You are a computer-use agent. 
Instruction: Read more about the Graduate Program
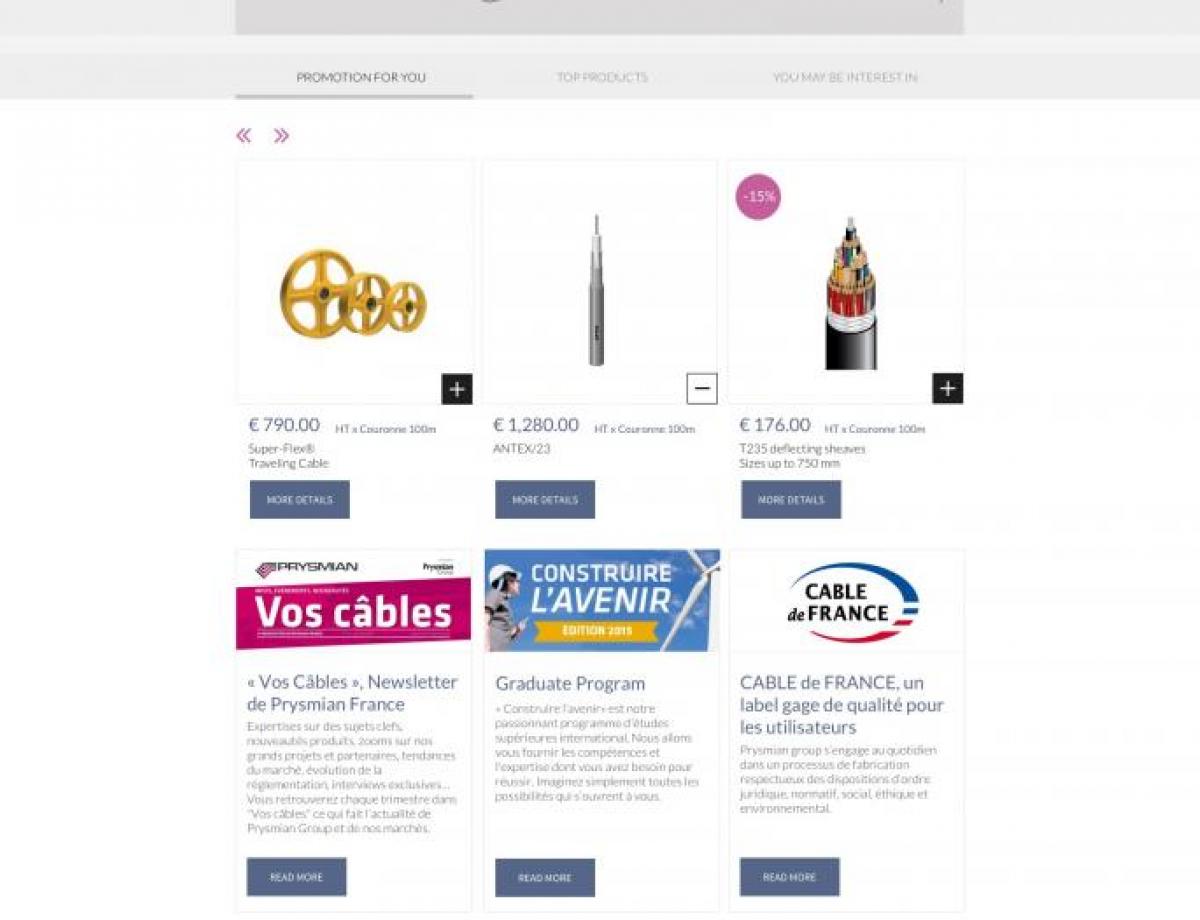(x=545, y=877)
